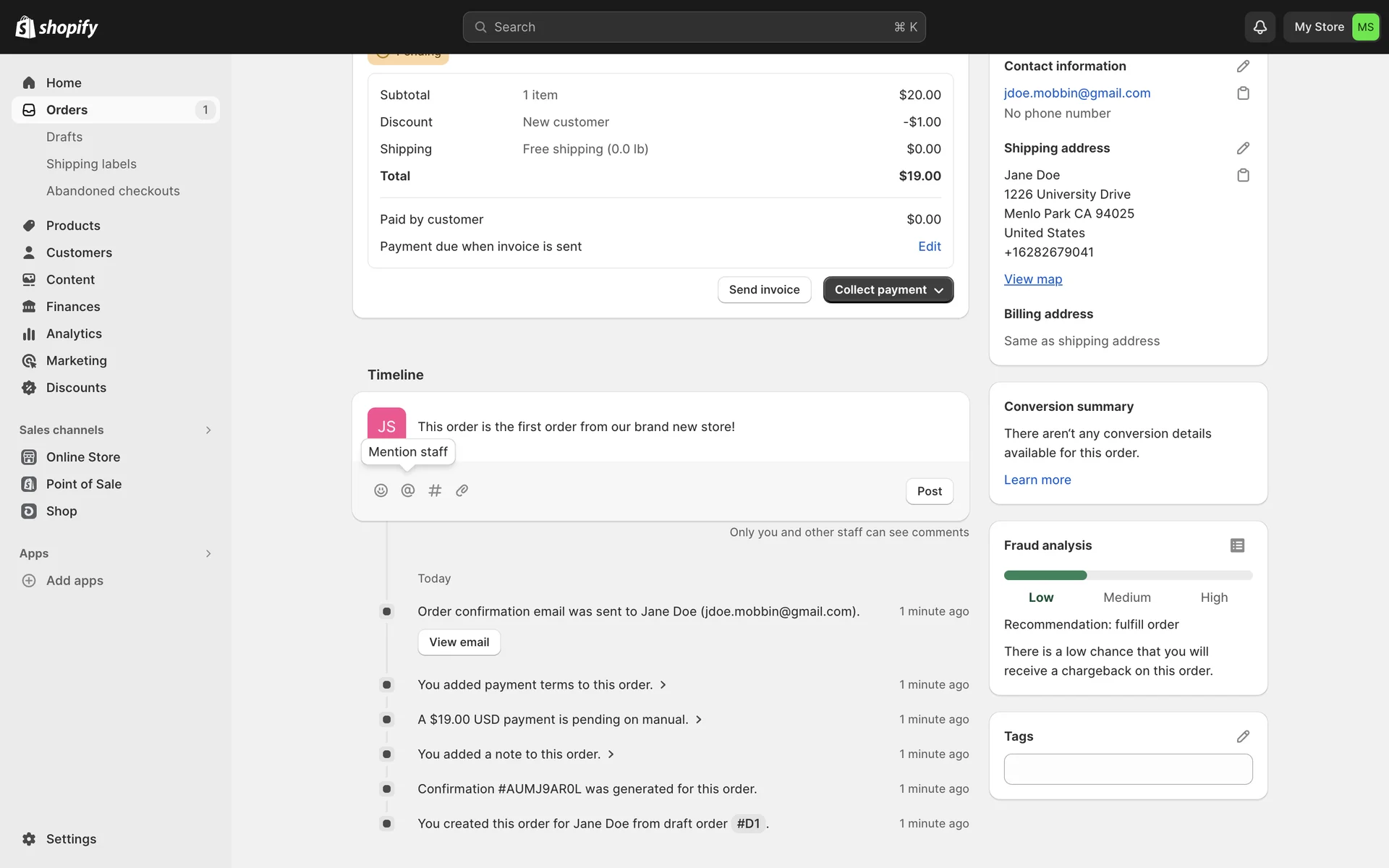This screenshot has width=1389, height=868.
Task: Click the Tags input field
Action: [1127, 769]
